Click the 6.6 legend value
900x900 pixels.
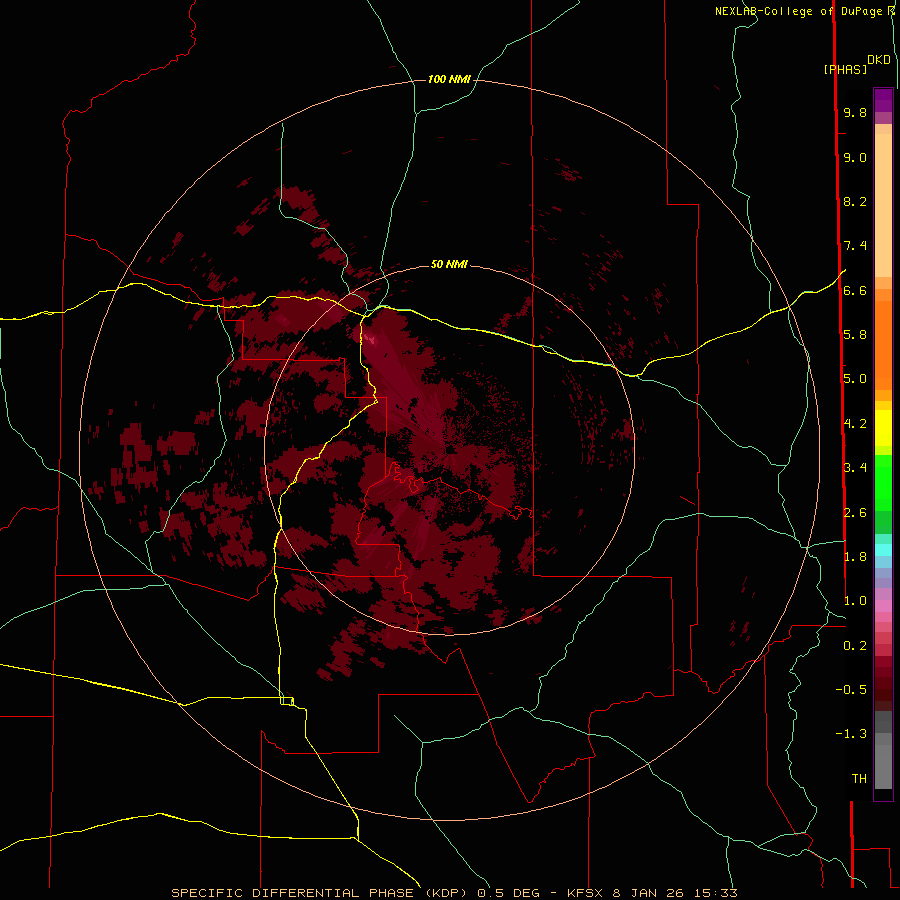click(x=855, y=290)
